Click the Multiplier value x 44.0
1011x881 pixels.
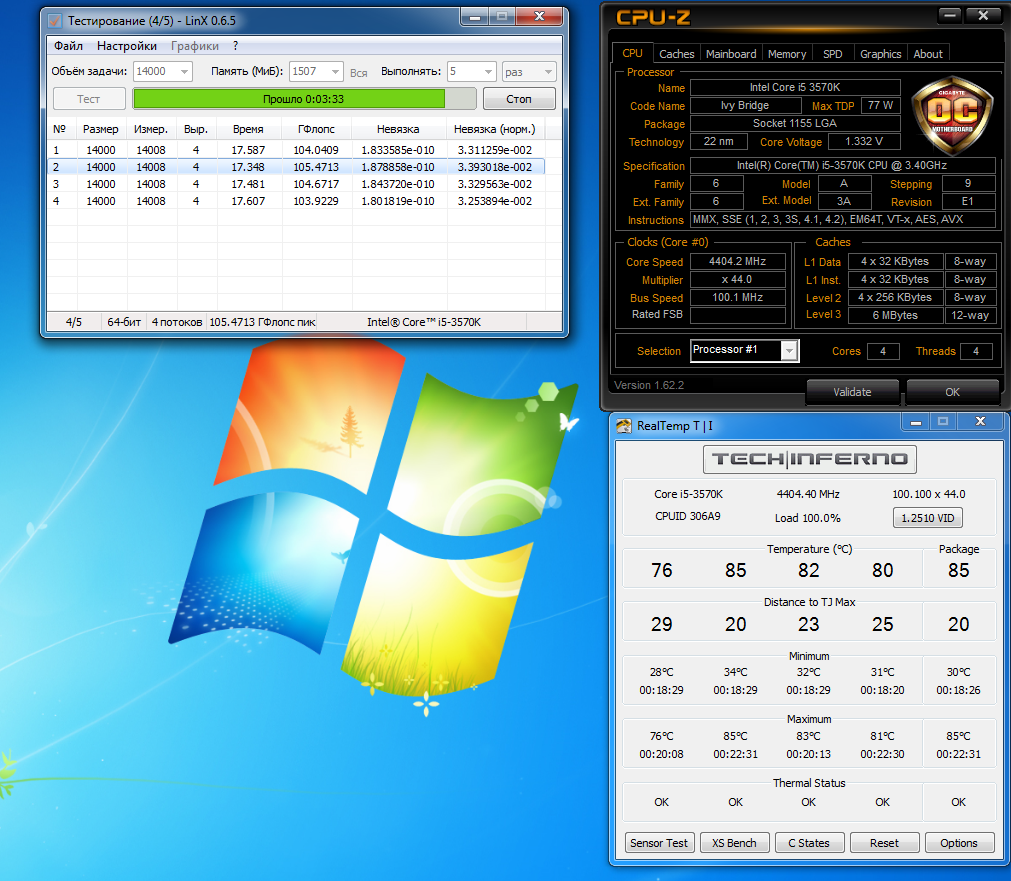tap(738, 279)
